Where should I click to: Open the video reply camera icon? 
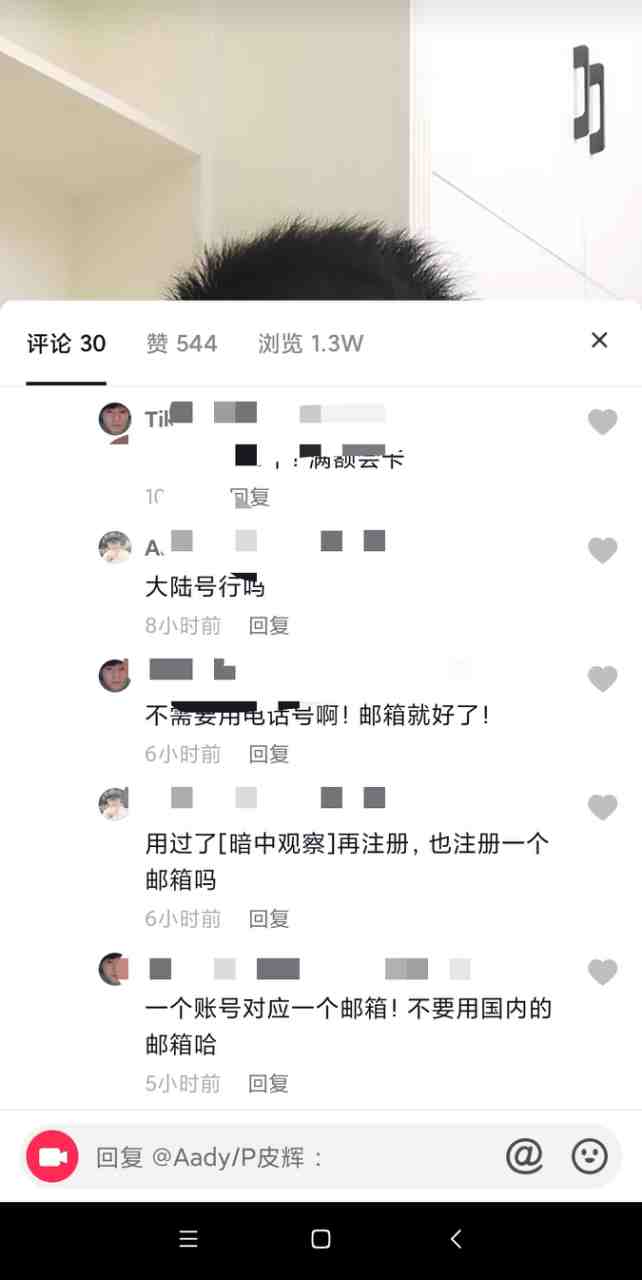pos(52,1156)
